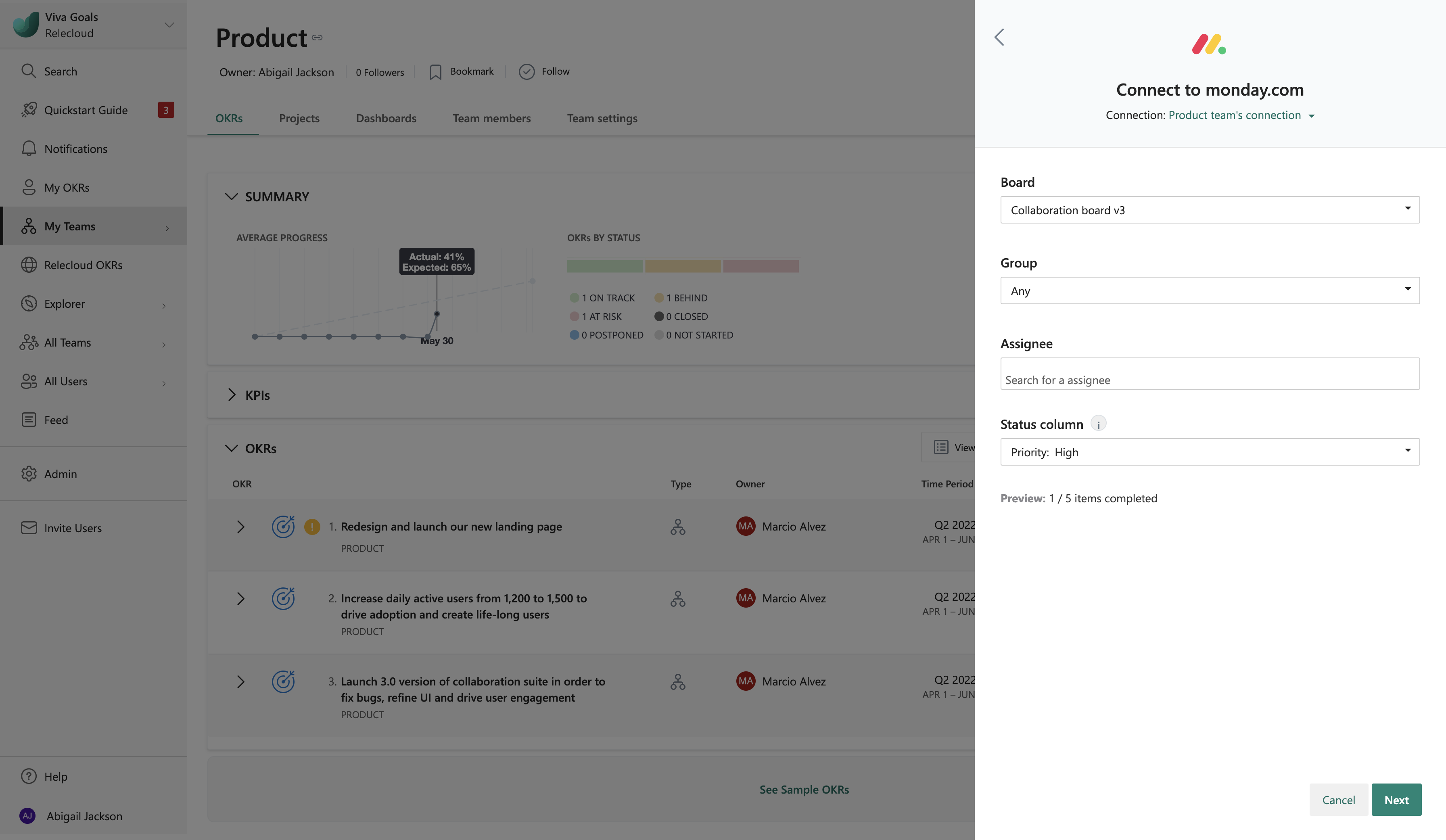This screenshot has height=840, width=1446.
Task: Click the Help question mark icon
Action: point(29,776)
